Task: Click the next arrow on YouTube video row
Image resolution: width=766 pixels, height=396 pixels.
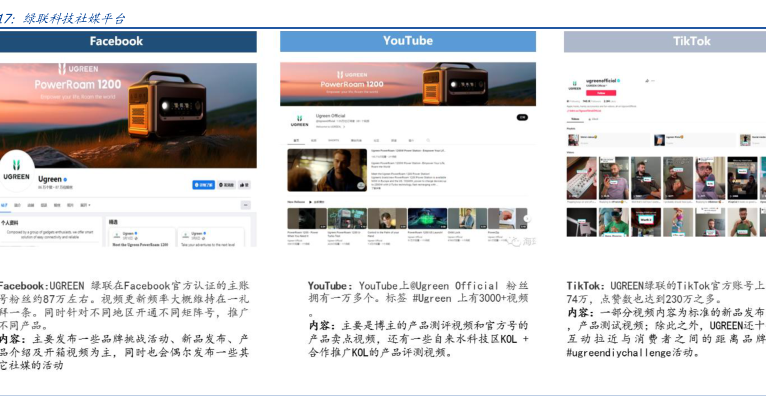Action: click(x=527, y=219)
